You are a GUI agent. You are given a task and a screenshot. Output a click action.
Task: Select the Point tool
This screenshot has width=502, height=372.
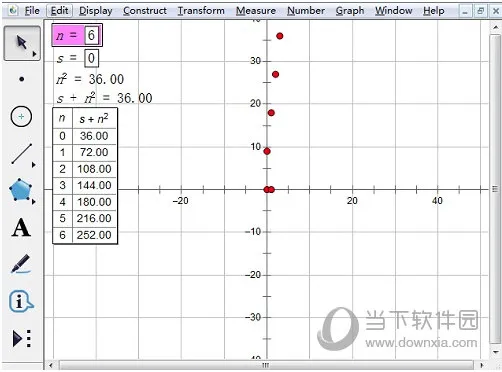click(x=22, y=79)
